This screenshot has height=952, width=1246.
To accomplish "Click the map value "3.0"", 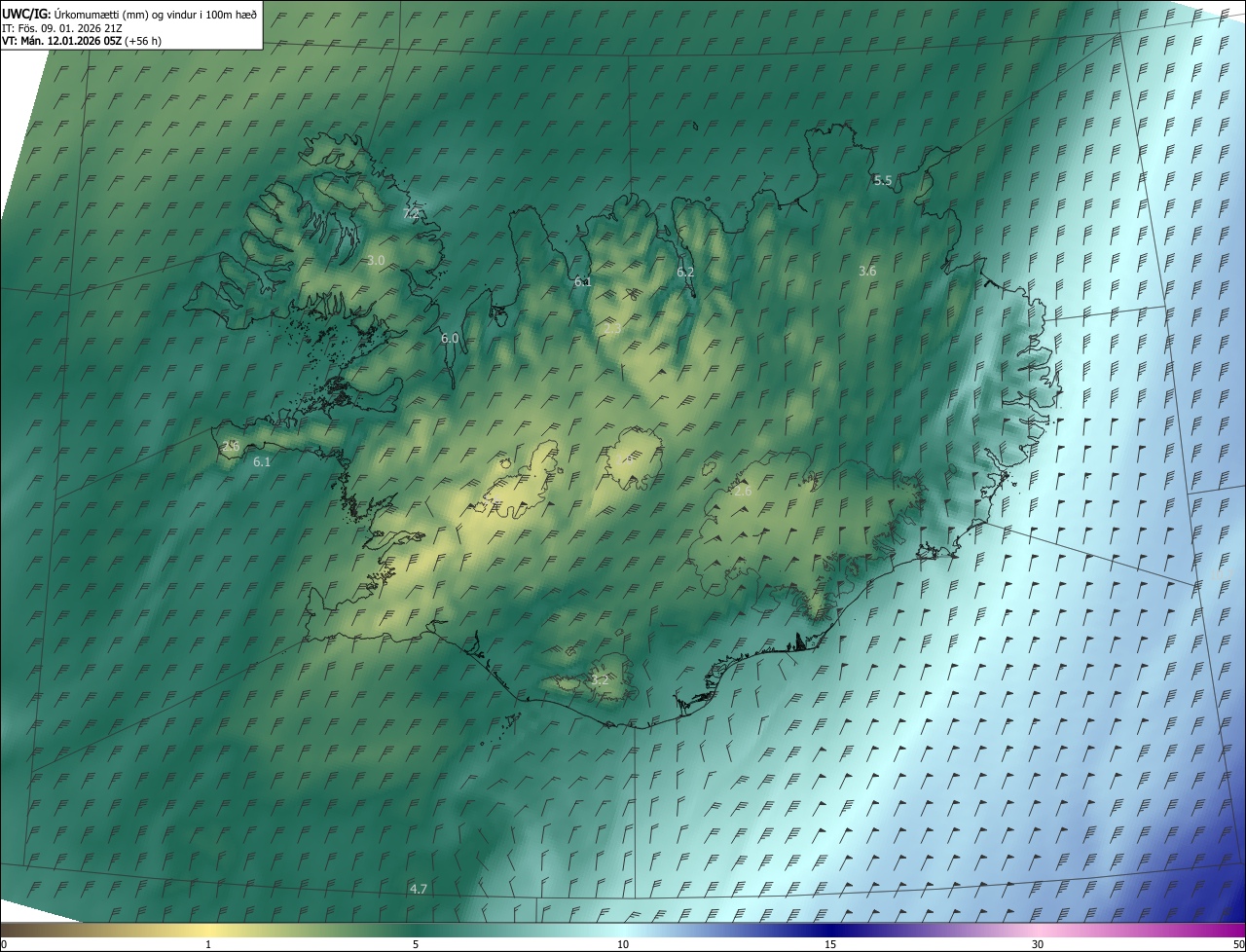I will (x=377, y=260).
